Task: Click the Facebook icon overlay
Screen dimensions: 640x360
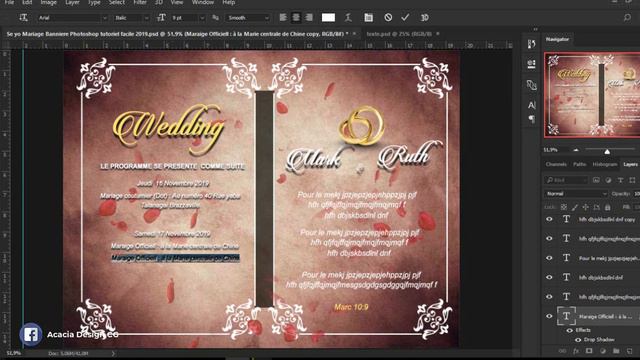Action: pos(31,335)
